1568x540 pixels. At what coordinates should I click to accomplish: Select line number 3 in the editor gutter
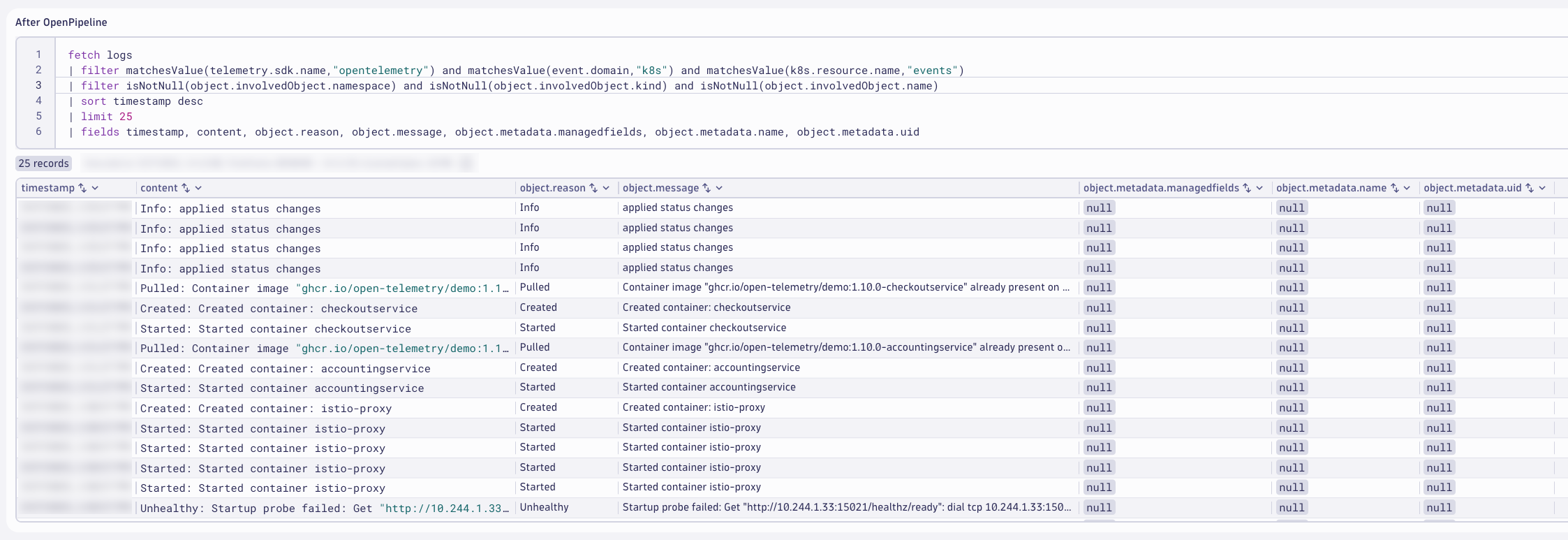pyautogui.click(x=39, y=85)
